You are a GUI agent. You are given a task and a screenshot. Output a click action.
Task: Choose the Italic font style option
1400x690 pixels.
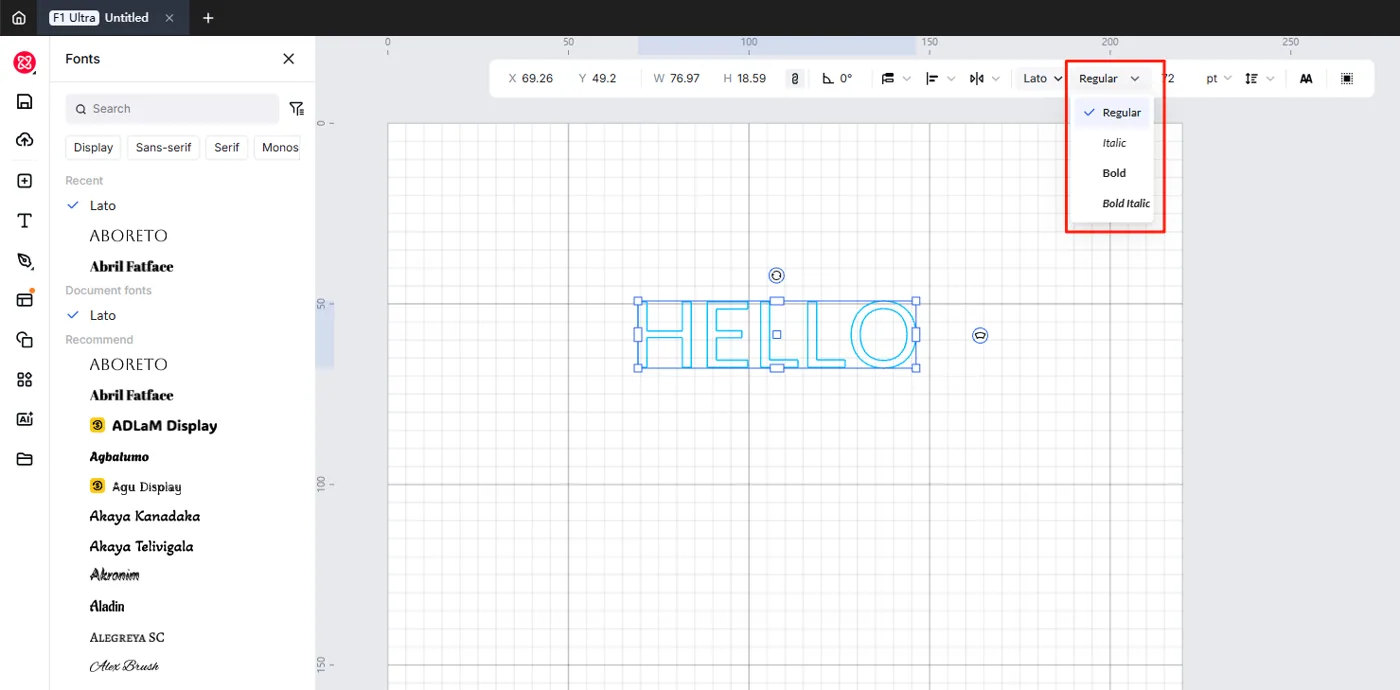tap(1114, 143)
